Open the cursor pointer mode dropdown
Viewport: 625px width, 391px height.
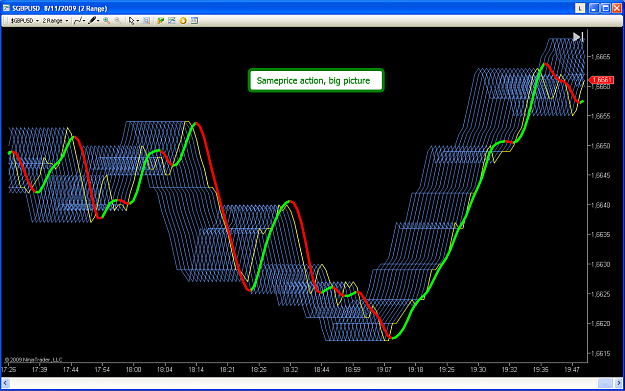click(x=133, y=21)
